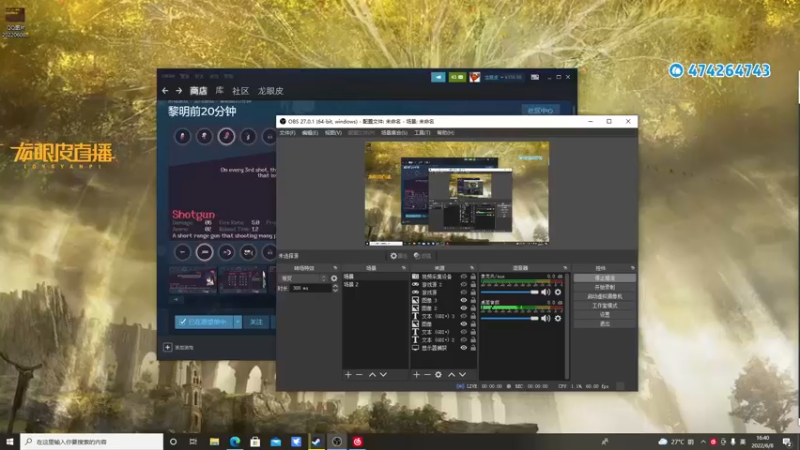800x450 pixels.
Task: Open Steam from the Windows taskbar
Action: pos(316,442)
